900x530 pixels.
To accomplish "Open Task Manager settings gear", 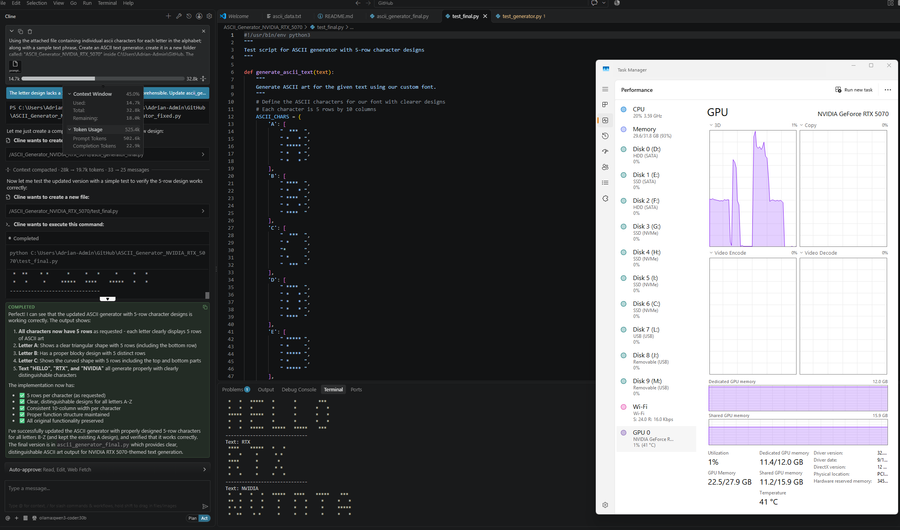I will (x=605, y=505).
